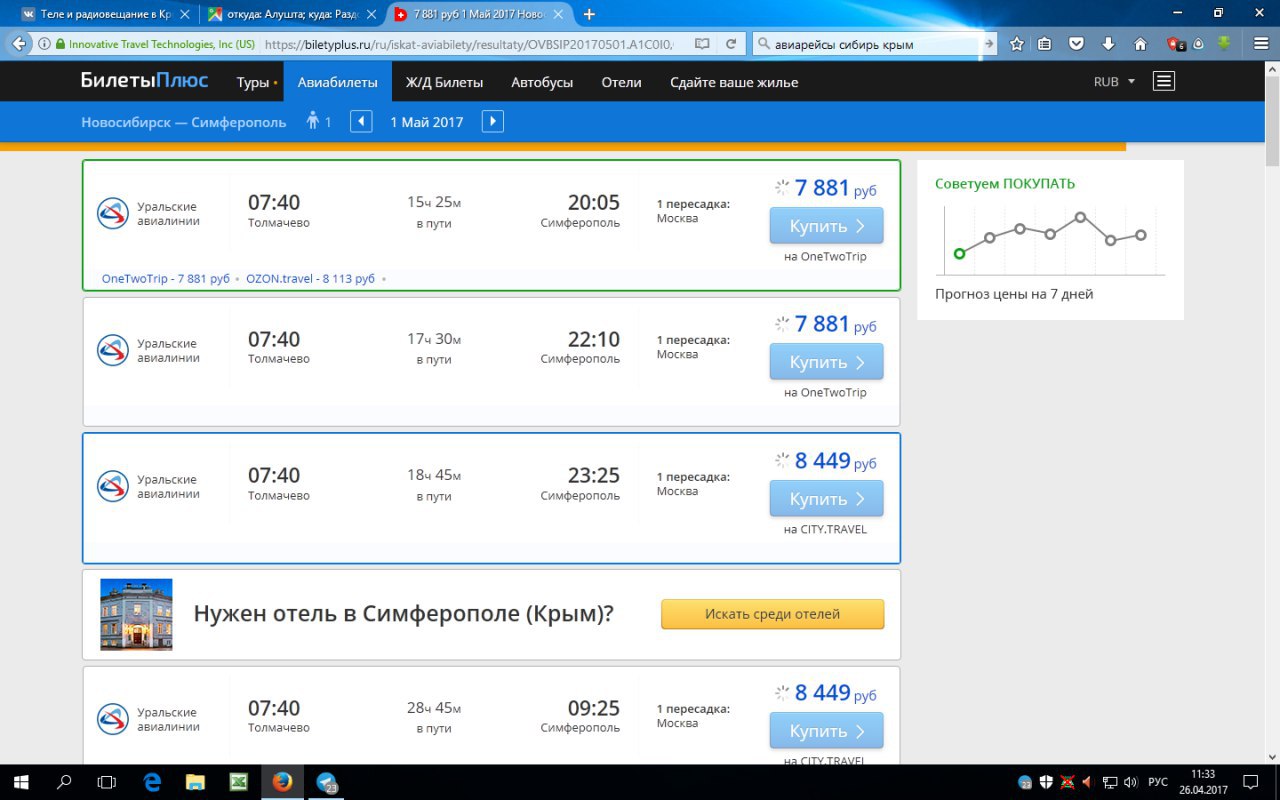This screenshot has height=800, width=1280.
Task: Click the Уральские авиалинии logo on the 20:05 arrival flight
Action: tap(113, 214)
